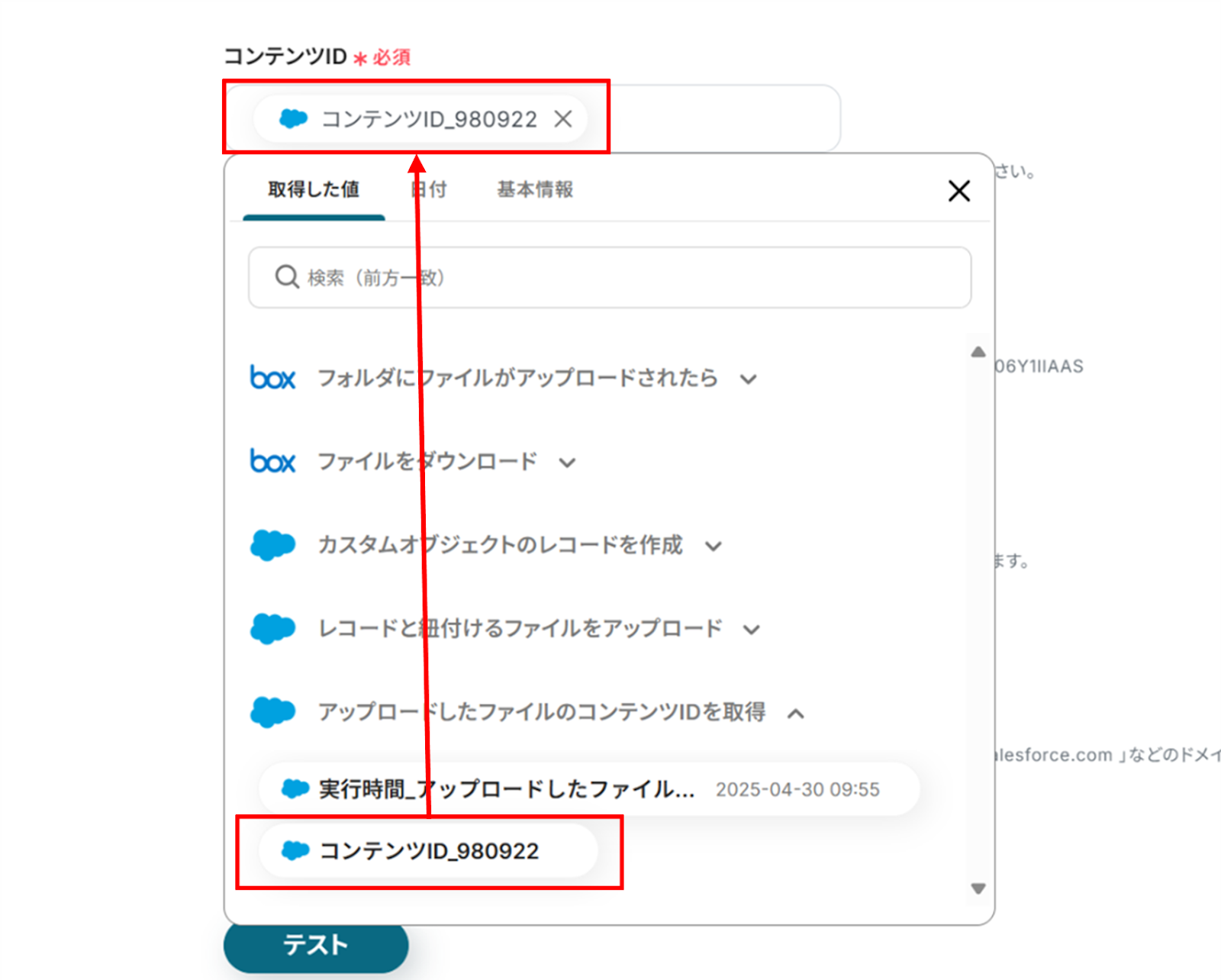The height and width of the screenshot is (980, 1221).
Task: Switch to the 取得した値 tab
Action: point(314,189)
